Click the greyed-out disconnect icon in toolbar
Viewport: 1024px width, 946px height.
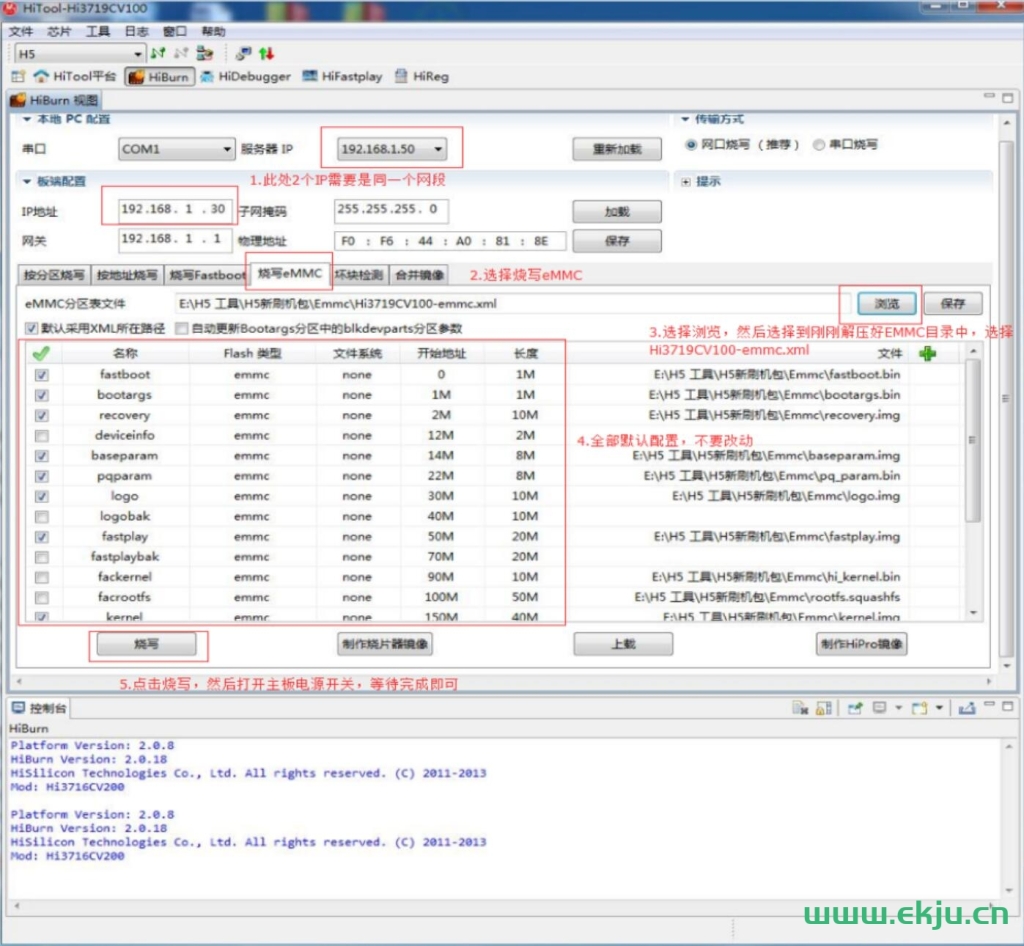point(181,54)
